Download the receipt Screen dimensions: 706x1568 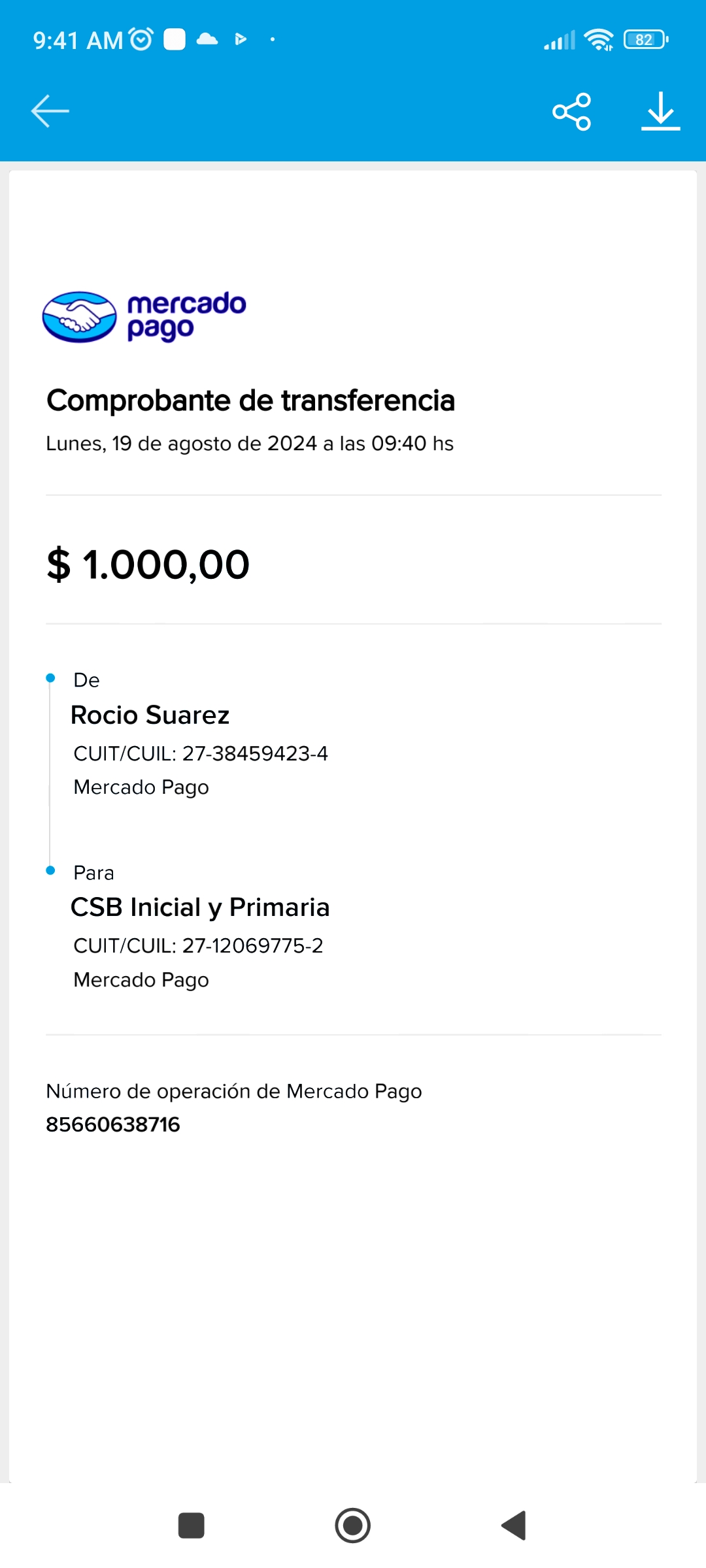click(660, 112)
